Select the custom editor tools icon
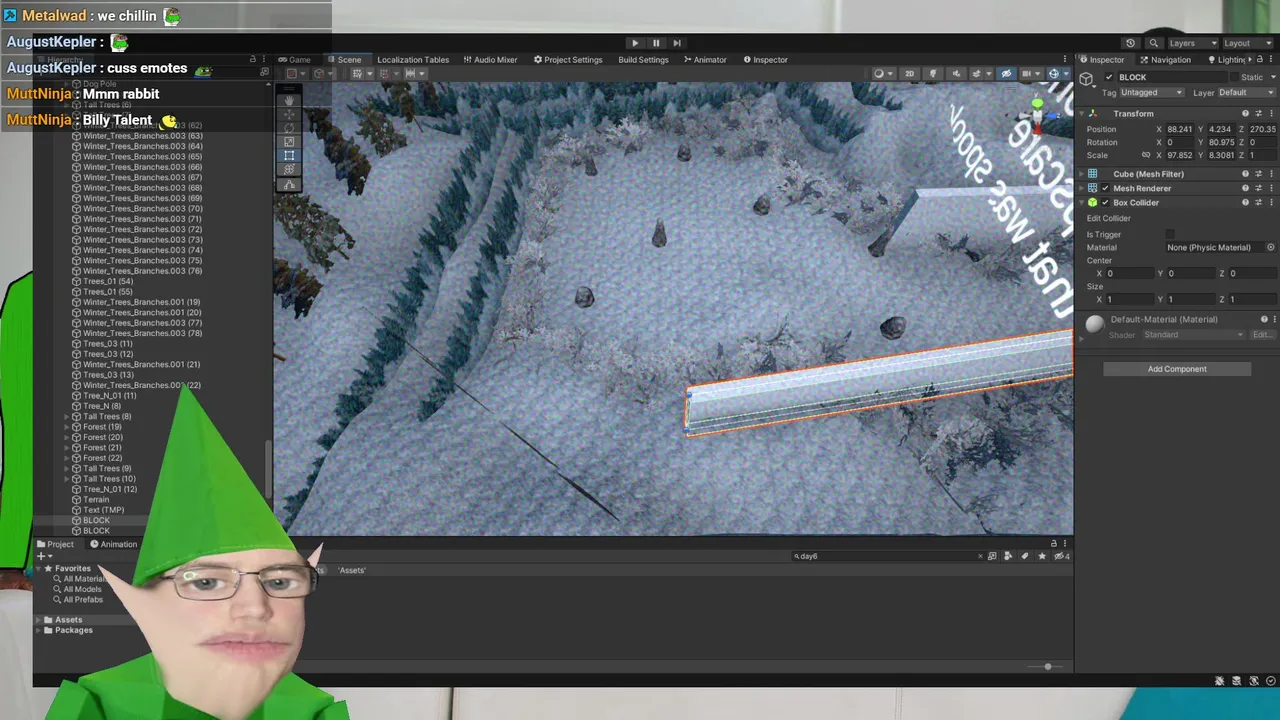 pos(289,184)
